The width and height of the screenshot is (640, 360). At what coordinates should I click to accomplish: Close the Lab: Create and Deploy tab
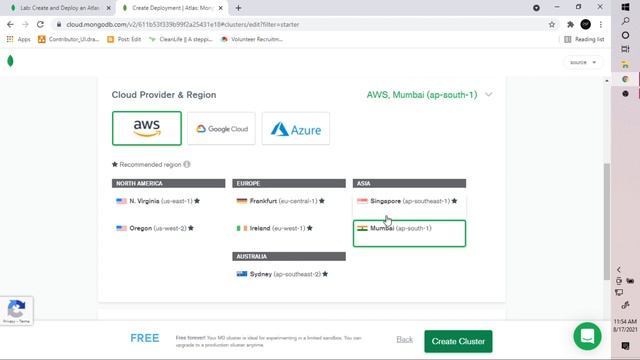coord(109,8)
